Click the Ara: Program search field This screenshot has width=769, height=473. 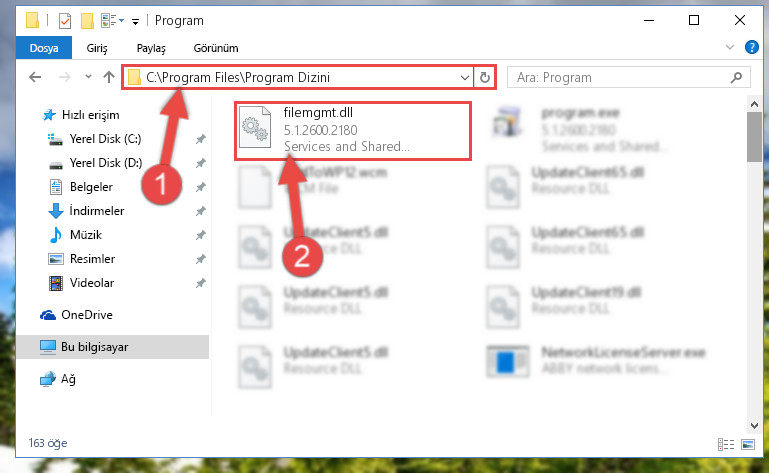tap(621, 78)
